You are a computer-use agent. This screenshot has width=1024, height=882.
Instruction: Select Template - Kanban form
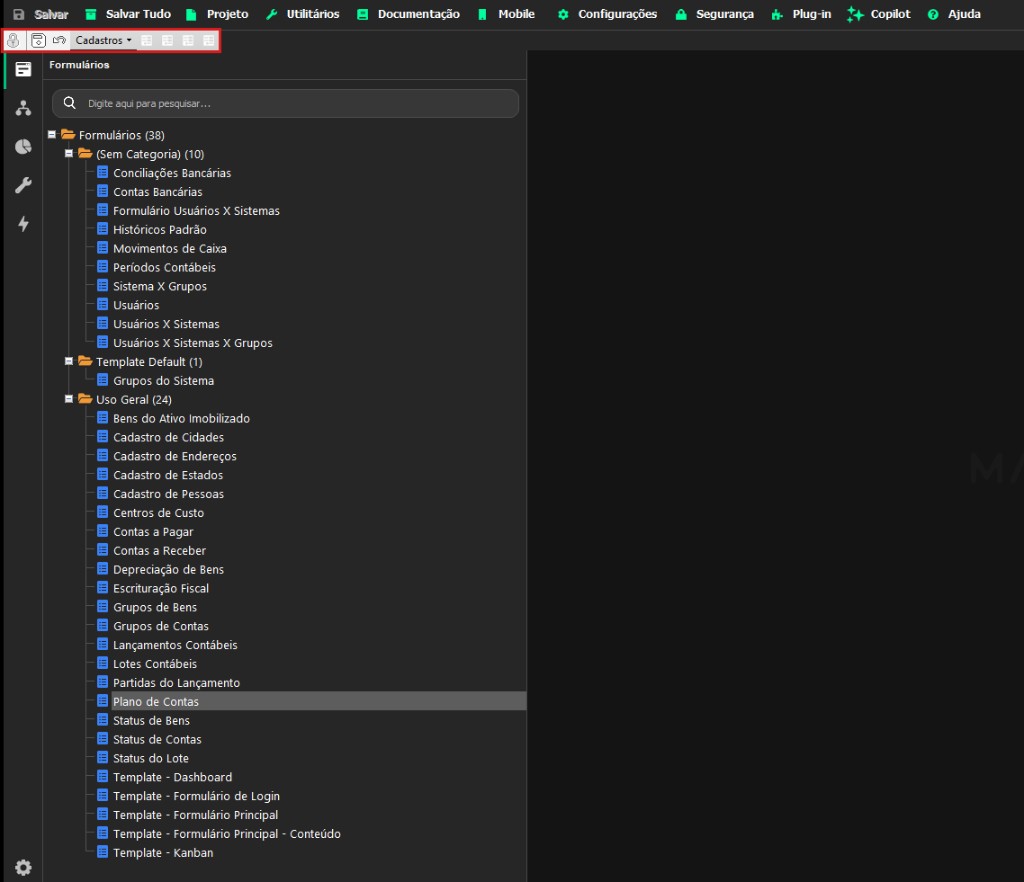point(163,853)
